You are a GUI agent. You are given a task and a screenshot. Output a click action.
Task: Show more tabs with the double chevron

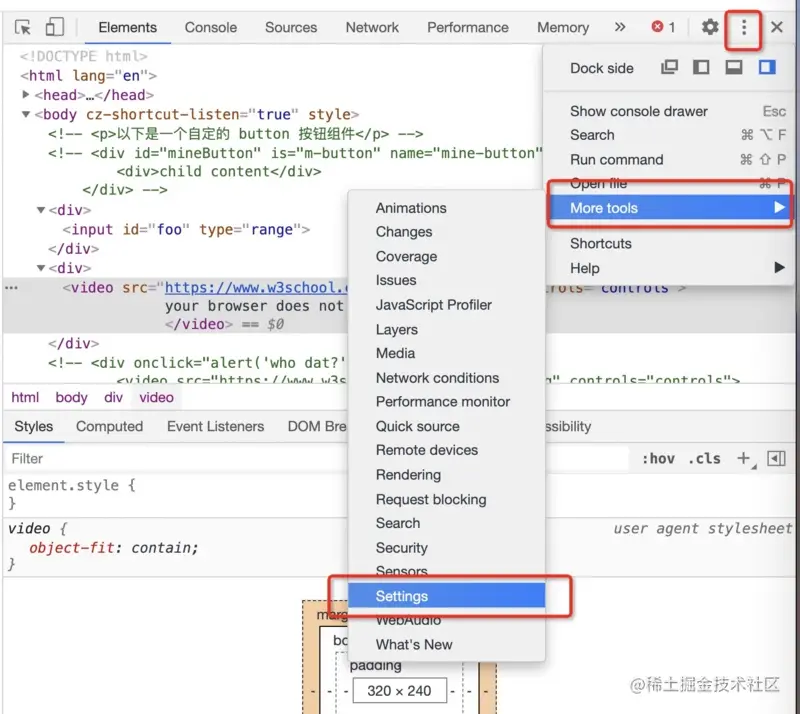(620, 27)
